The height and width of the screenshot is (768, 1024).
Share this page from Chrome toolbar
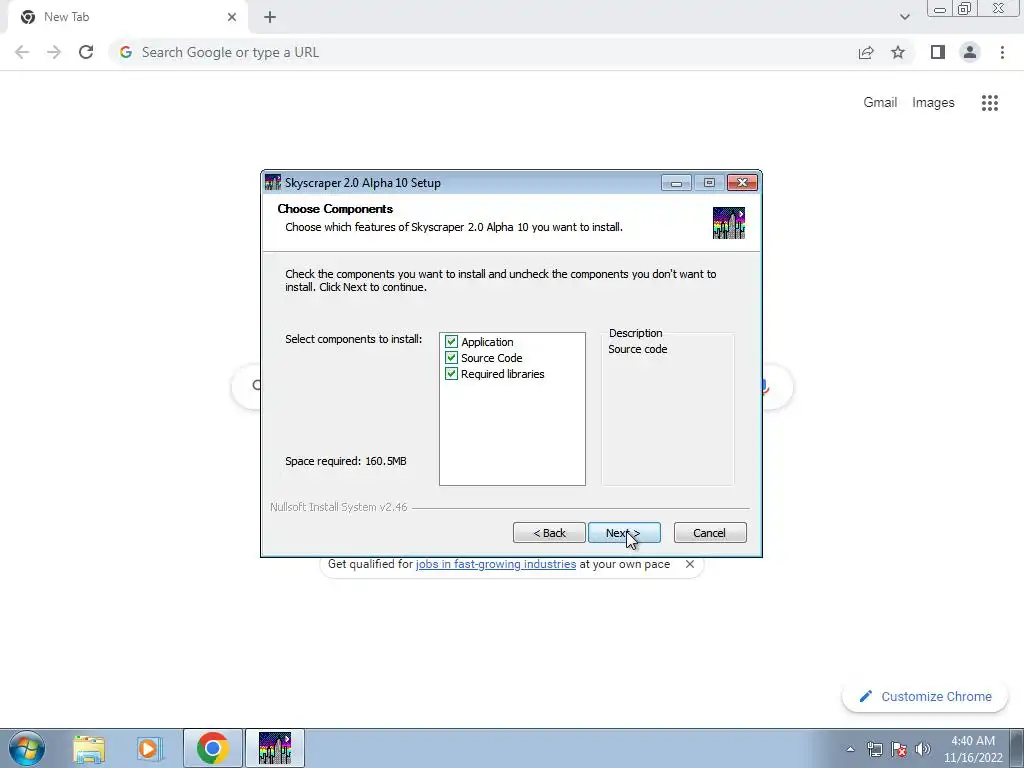point(866,52)
